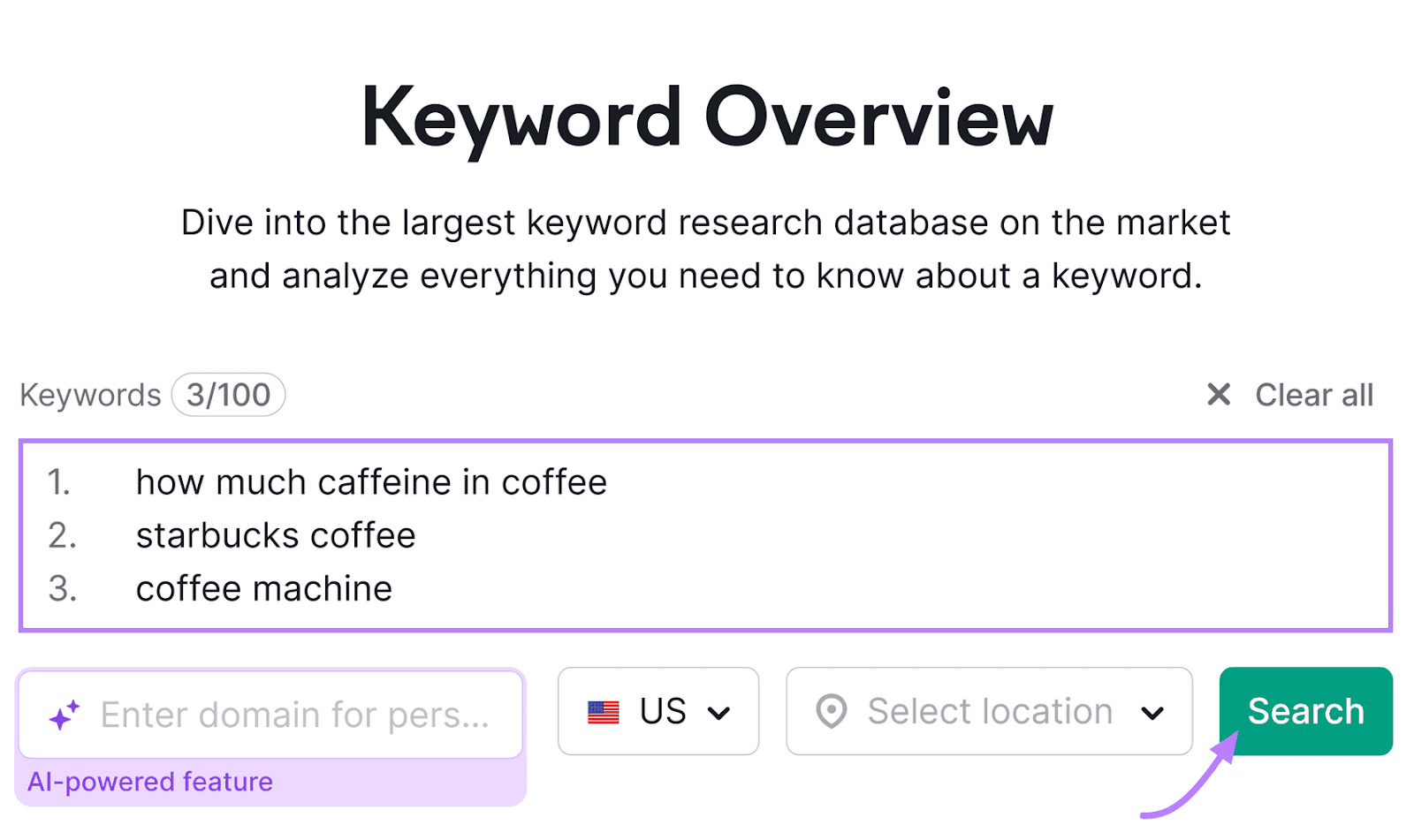The width and height of the screenshot is (1414, 840).
Task: Click the 3/100 keyword counter badge
Action: (228, 395)
